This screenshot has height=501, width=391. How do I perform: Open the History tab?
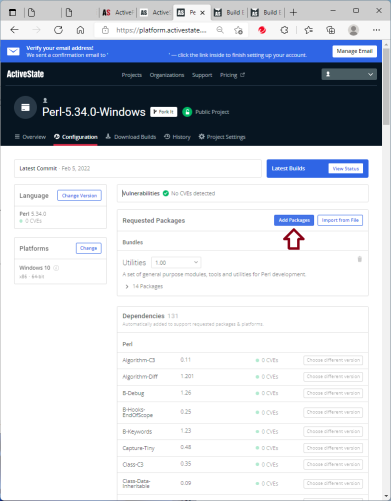click(177, 137)
